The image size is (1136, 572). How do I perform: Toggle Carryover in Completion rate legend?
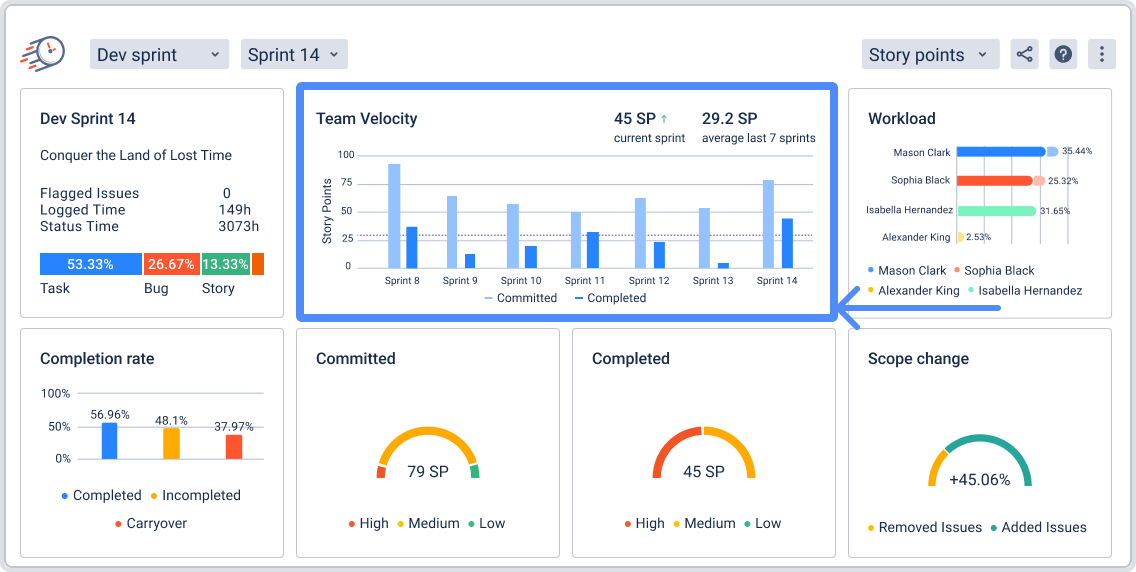pos(150,523)
